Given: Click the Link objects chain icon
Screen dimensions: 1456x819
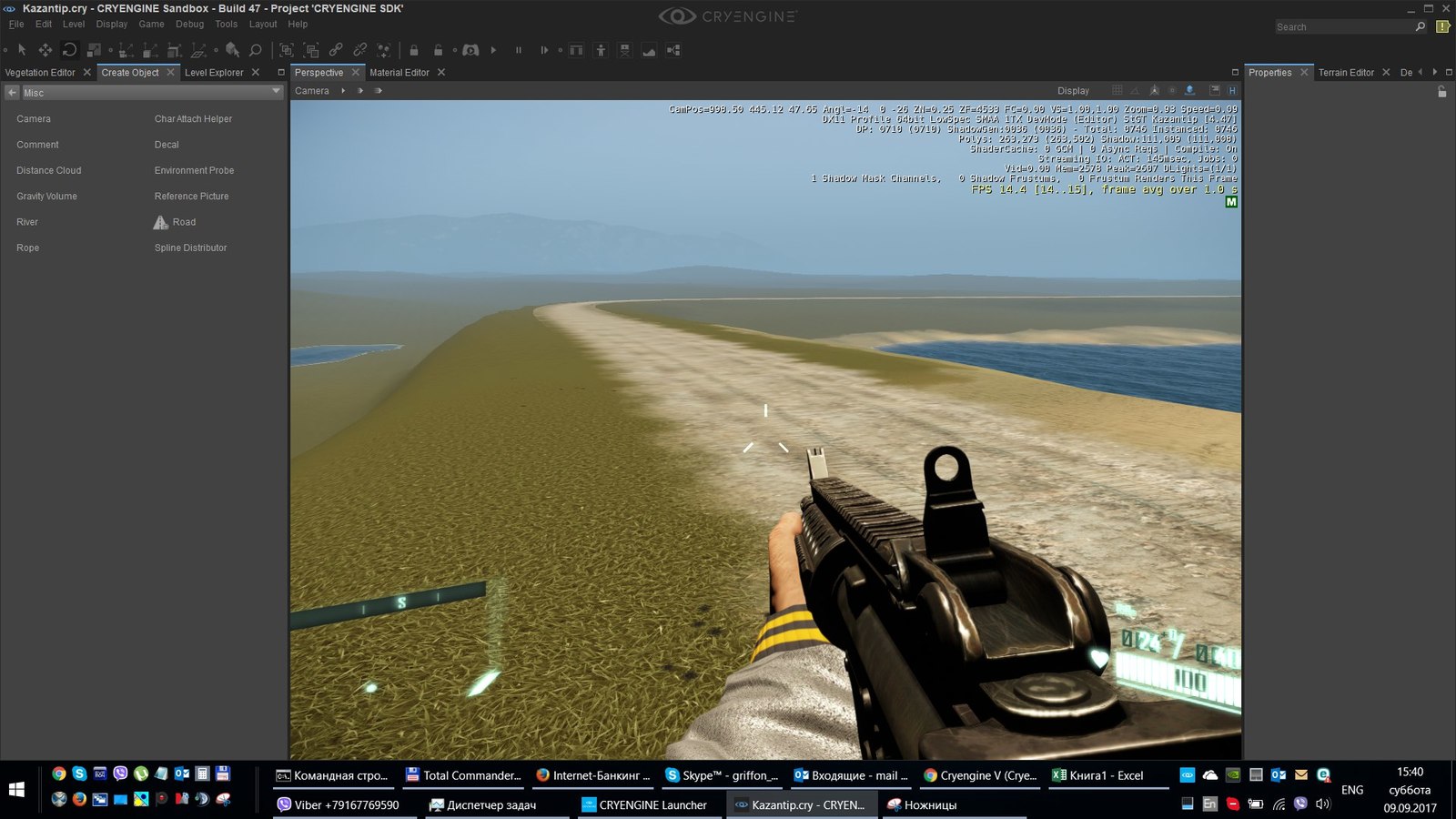Looking at the screenshot, I should point(336,50).
